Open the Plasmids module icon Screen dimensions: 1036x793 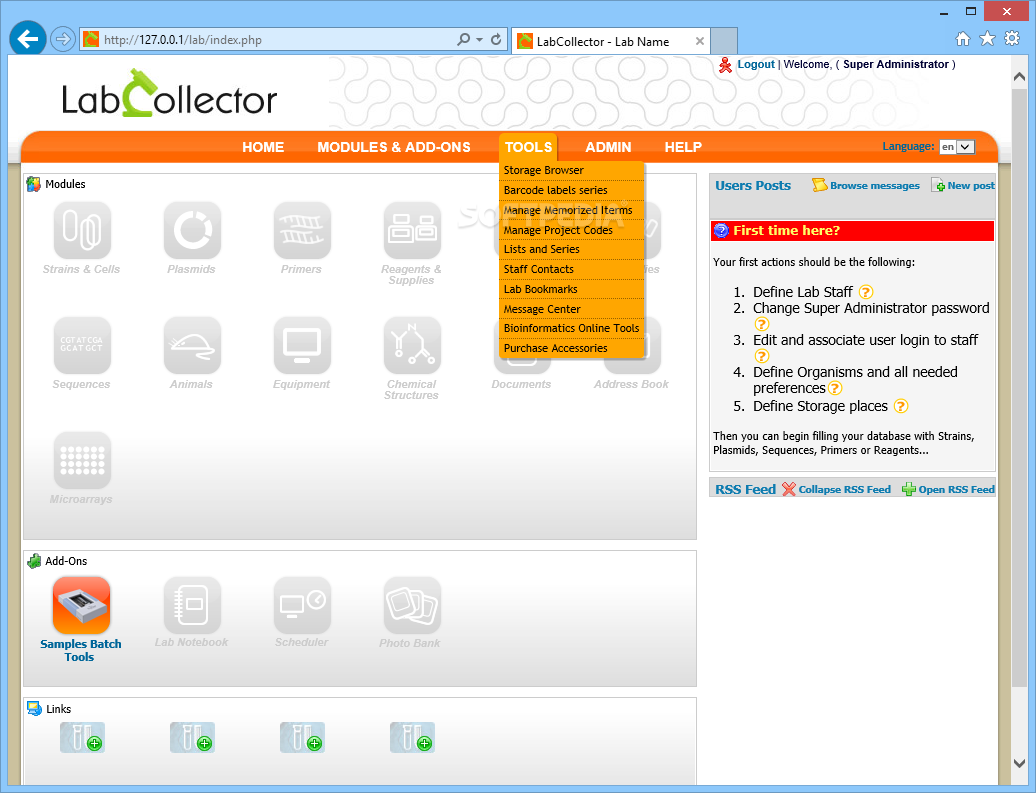pos(192,230)
